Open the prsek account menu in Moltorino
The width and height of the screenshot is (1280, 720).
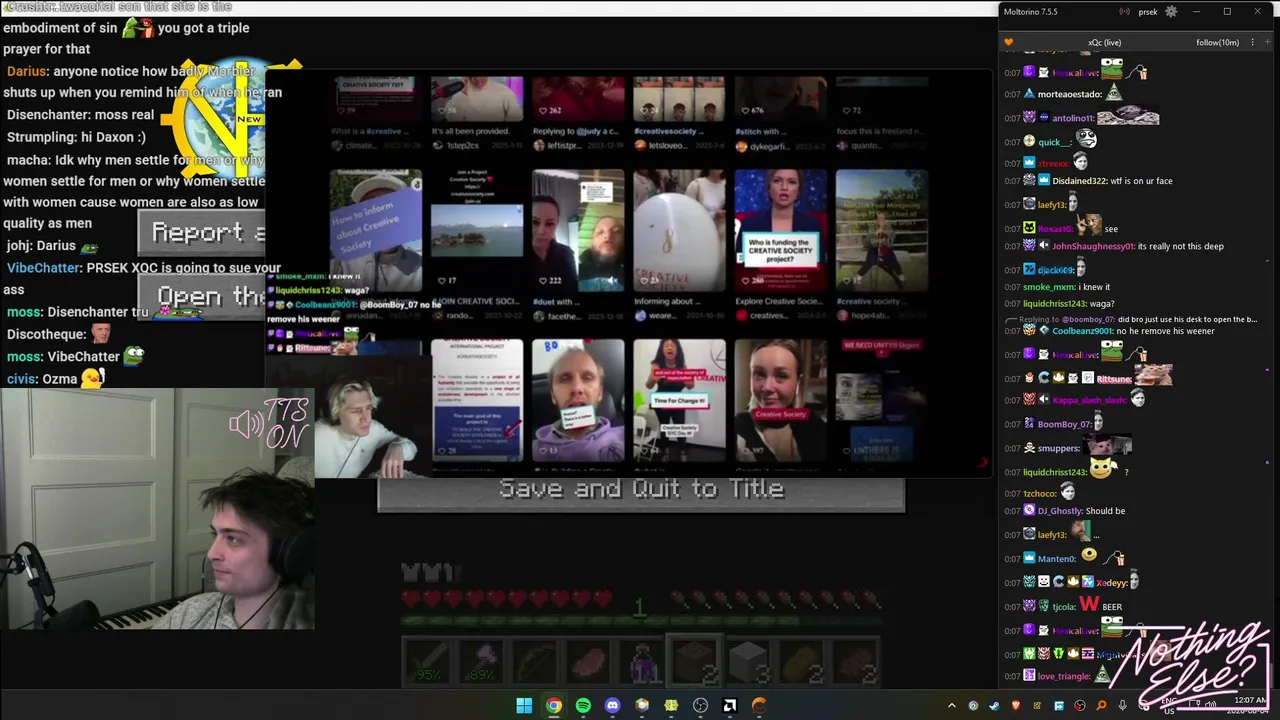click(x=1148, y=12)
